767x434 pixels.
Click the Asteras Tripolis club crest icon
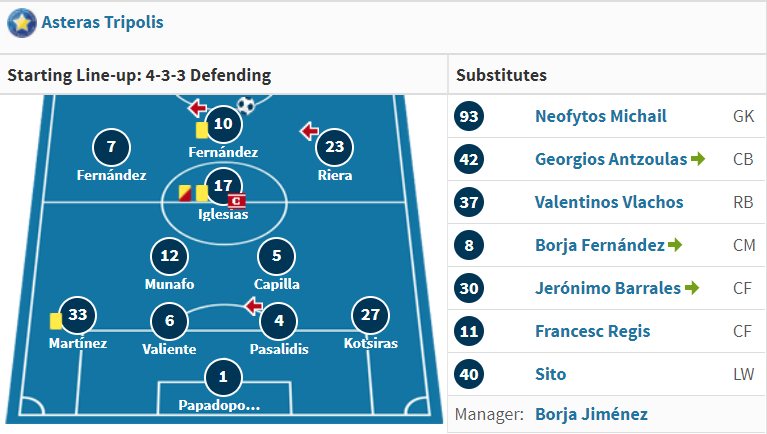pyautogui.click(x=22, y=23)
